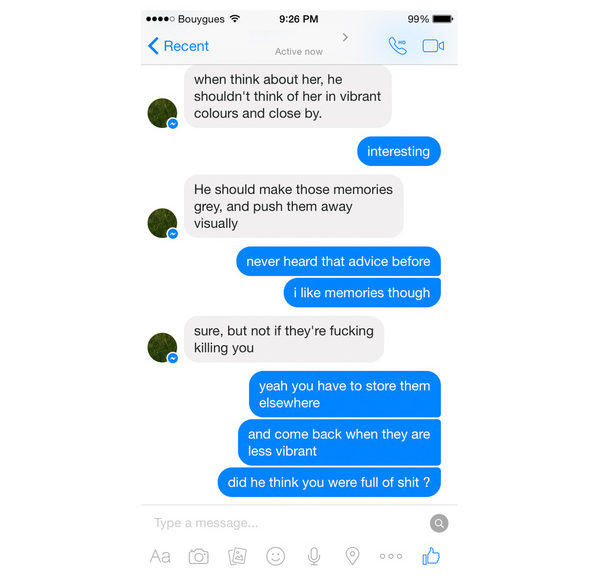Tap the back arrow chevron
599x585 pixels.
[x=153, y=46]
